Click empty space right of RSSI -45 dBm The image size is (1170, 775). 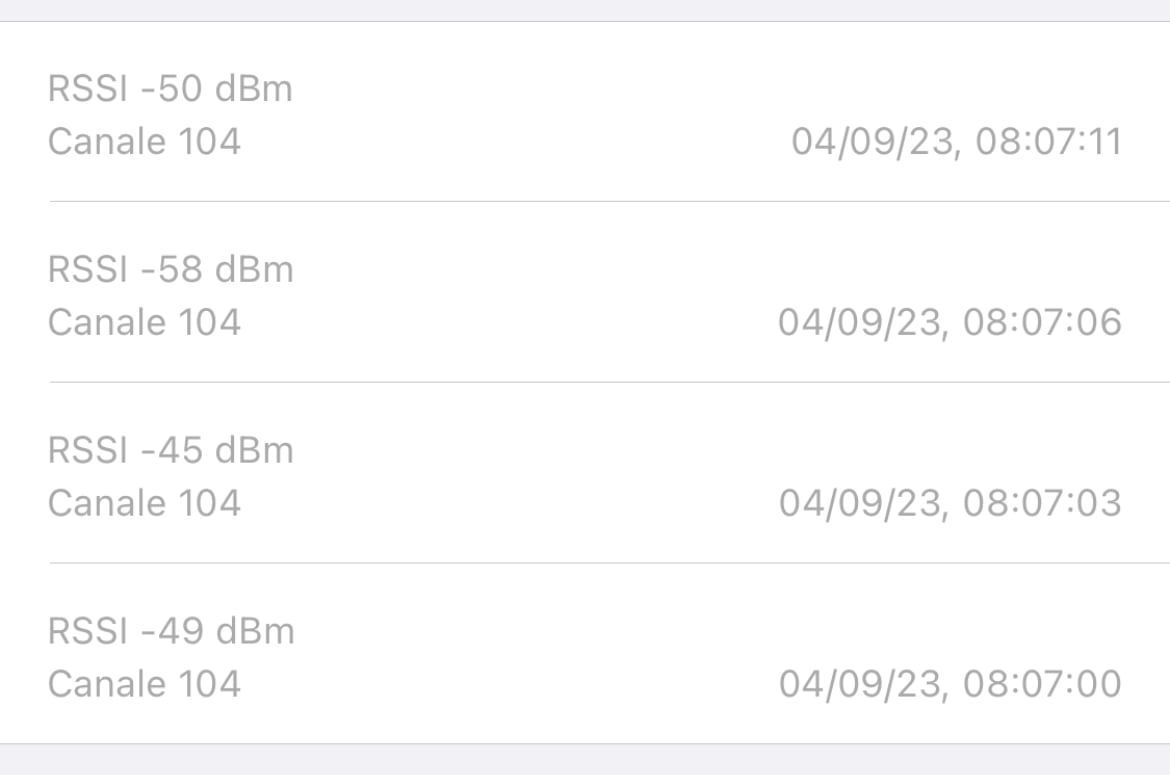(x=709, y=451)
